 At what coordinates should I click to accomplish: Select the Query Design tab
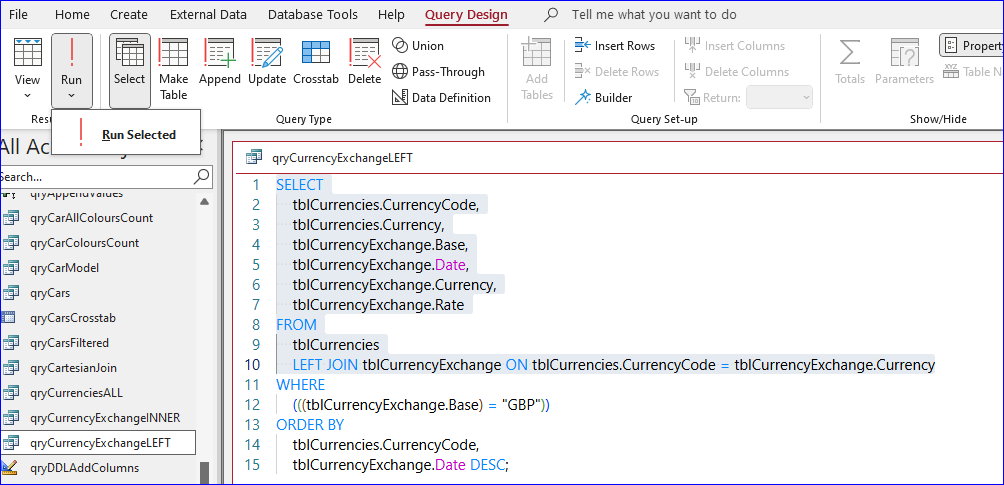467,14
